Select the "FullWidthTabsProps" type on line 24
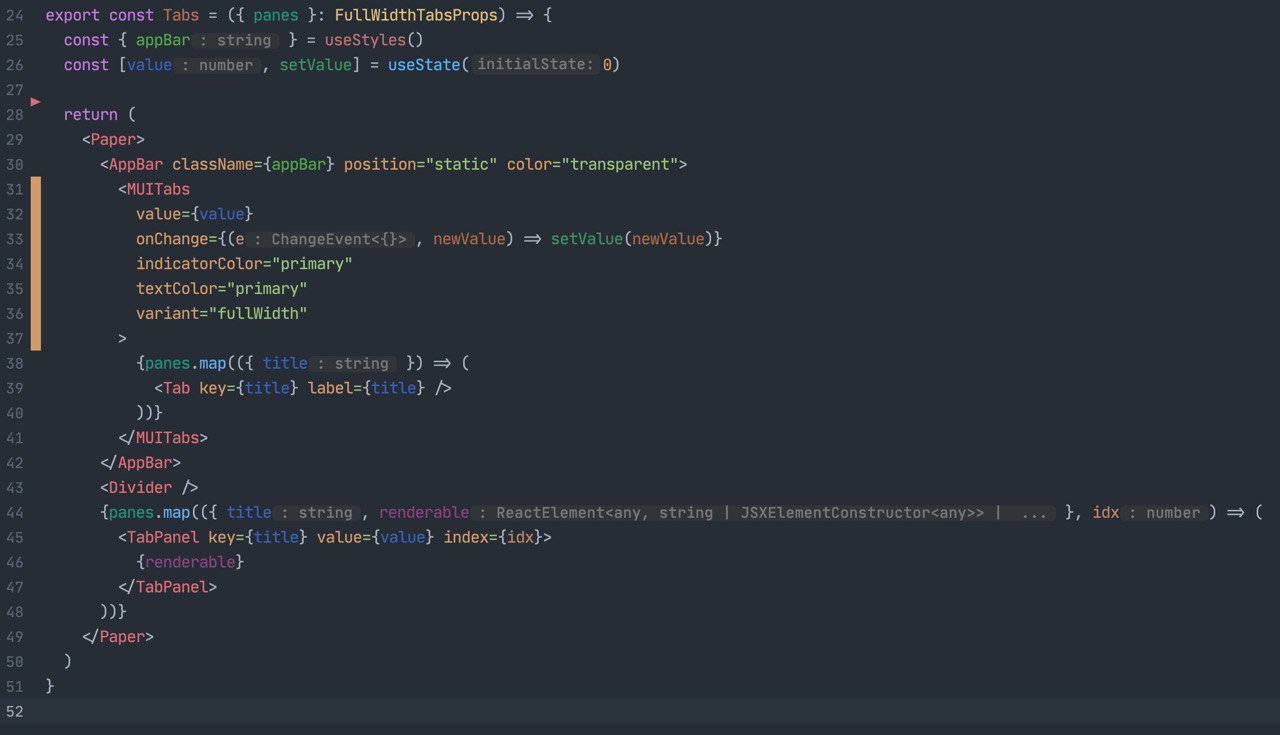This screenshot has width=1280, height=735. click(x=416, y=16)
